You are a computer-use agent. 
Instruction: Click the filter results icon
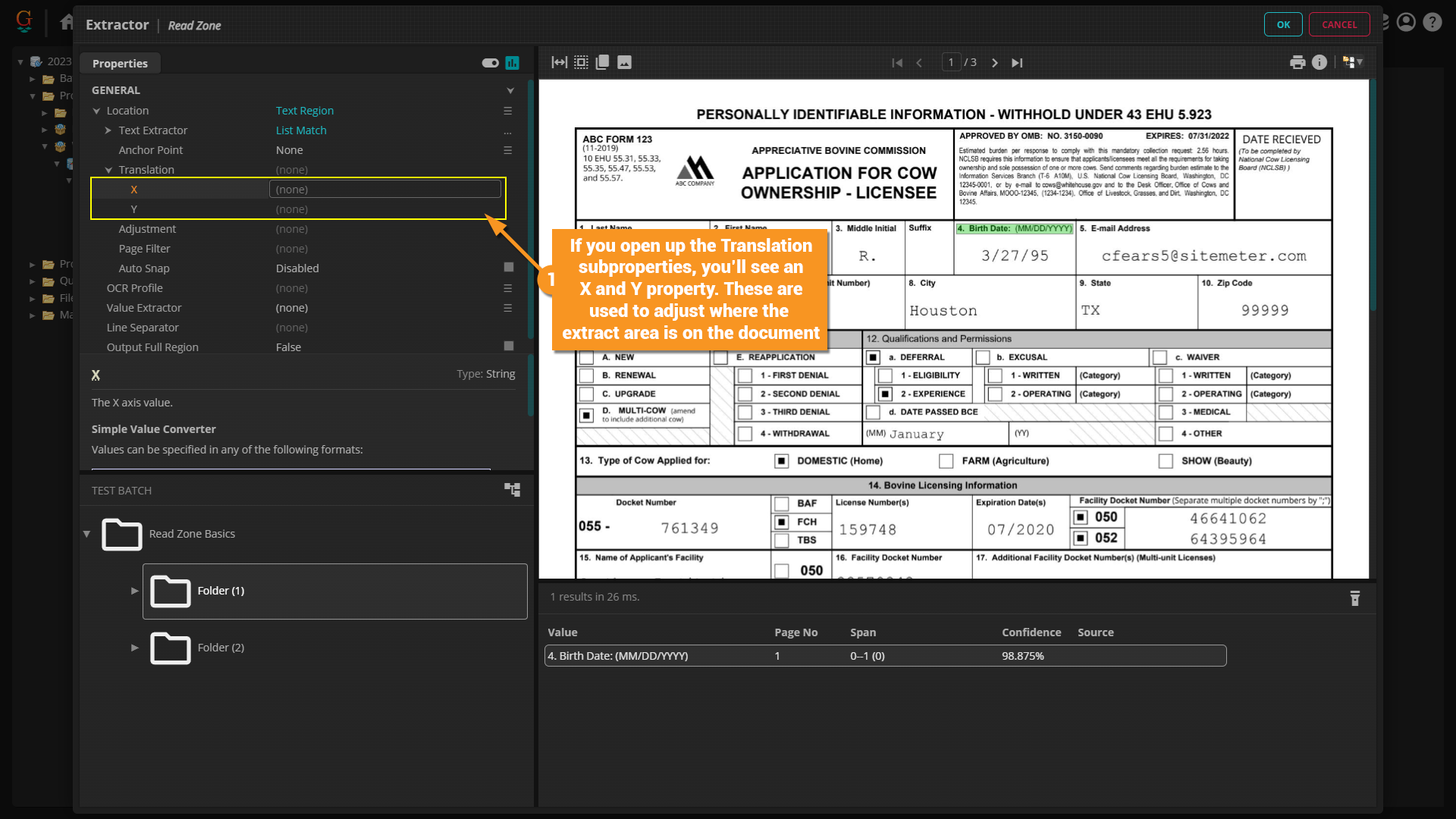pos(1355,598)
